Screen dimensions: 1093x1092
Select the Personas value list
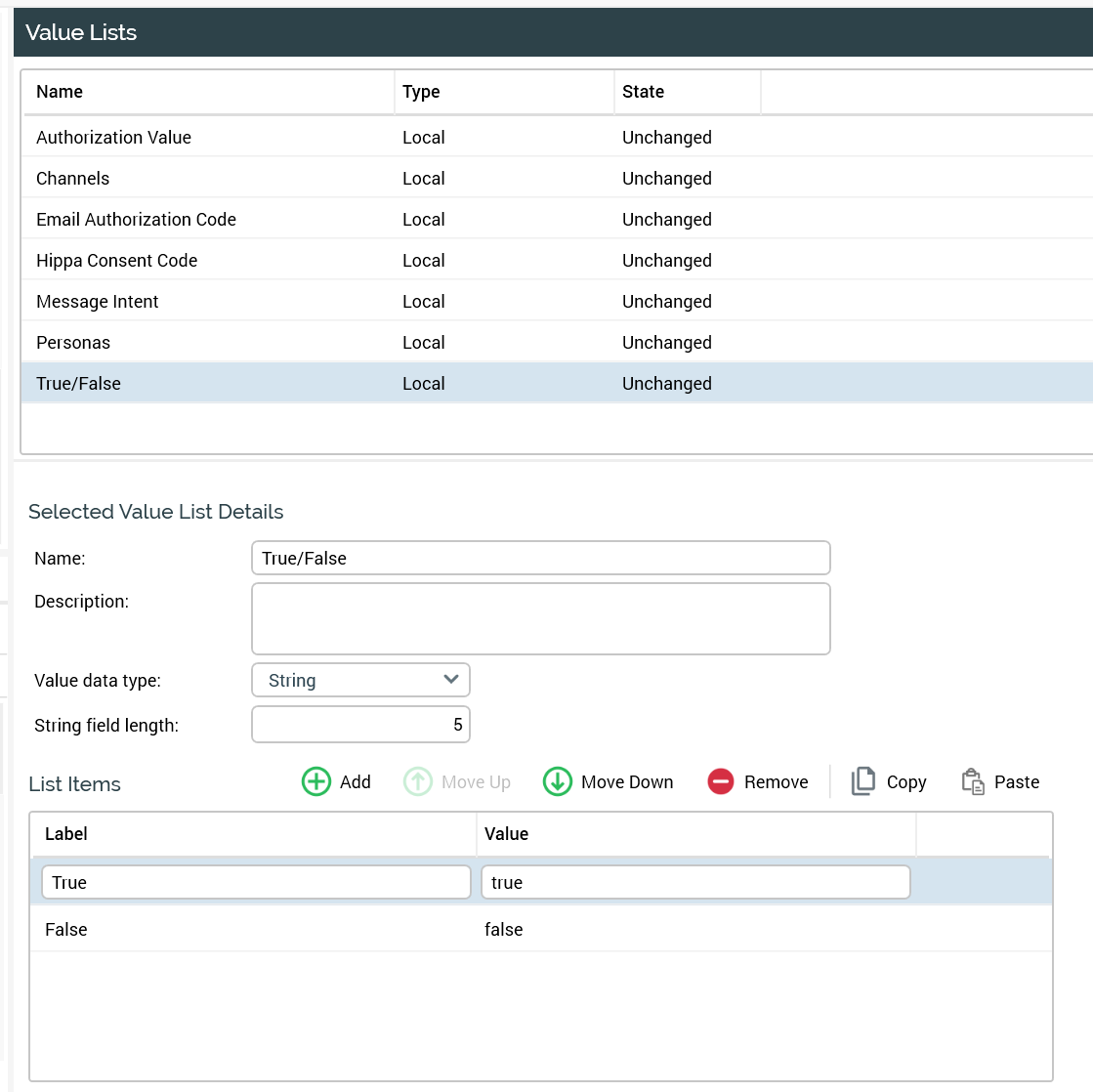[x=73, y=343]
